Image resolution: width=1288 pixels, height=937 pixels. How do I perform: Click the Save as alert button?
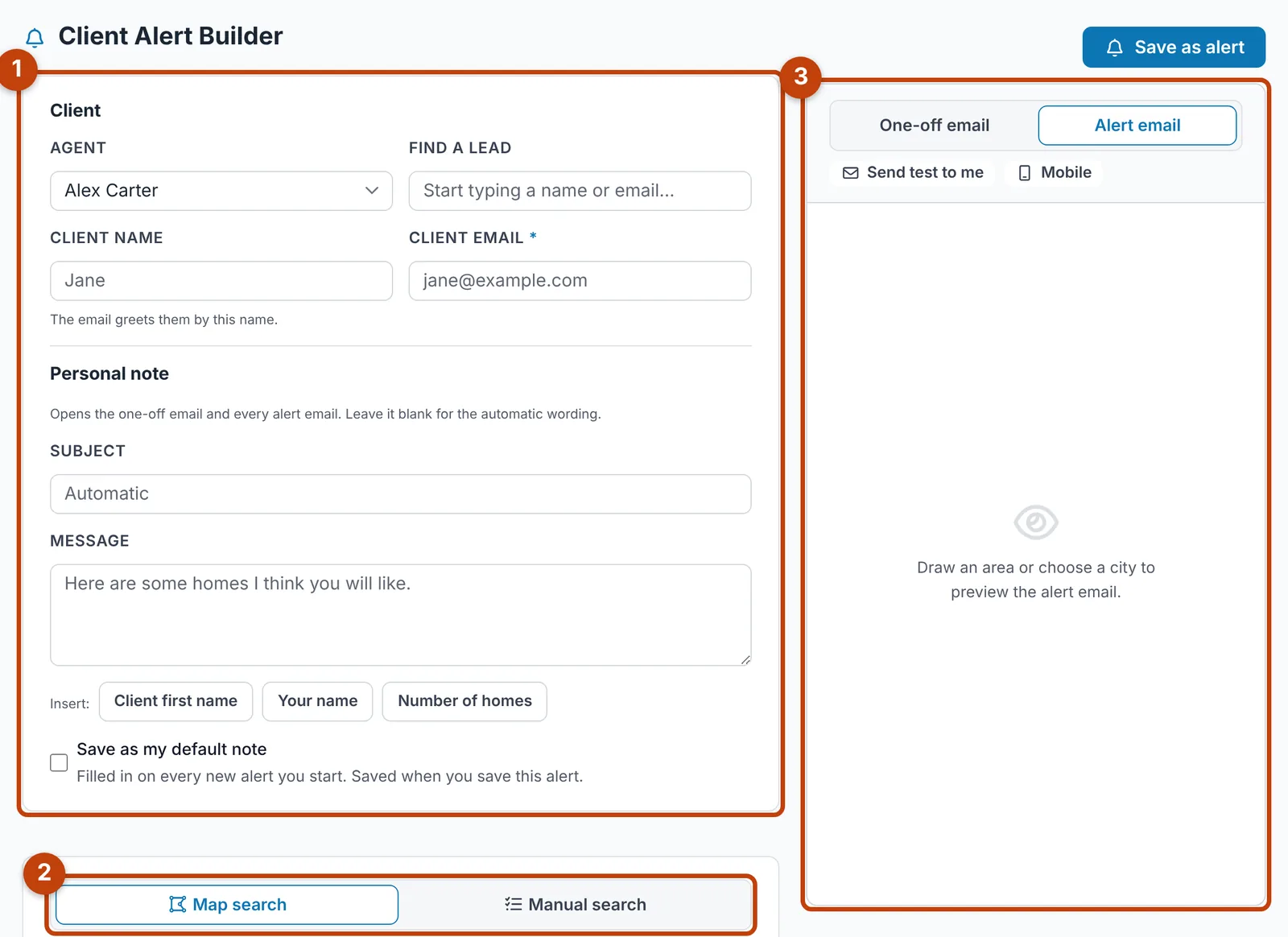[x=1174, y=47]
